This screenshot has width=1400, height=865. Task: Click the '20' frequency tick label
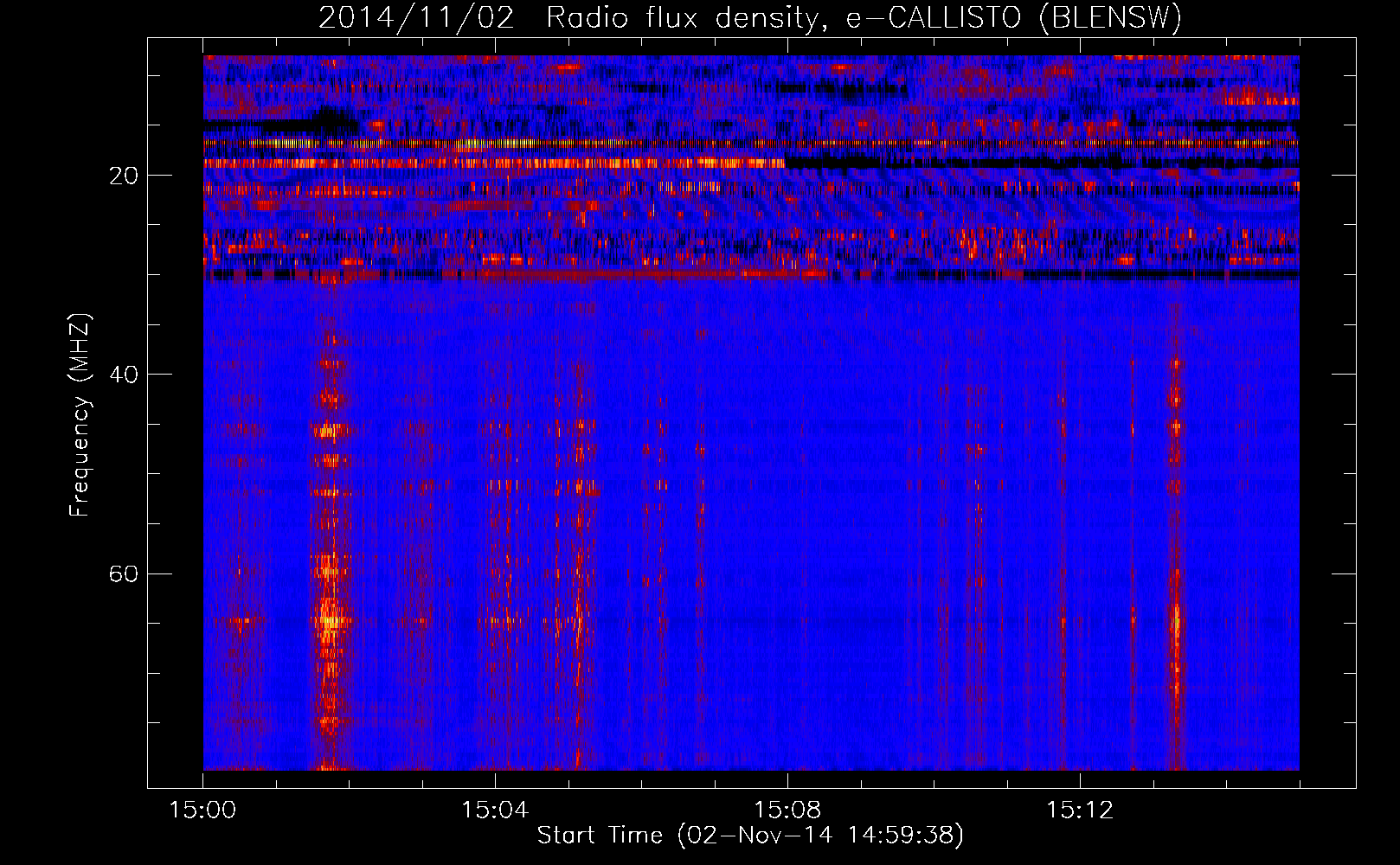click(x=124, y=176)
